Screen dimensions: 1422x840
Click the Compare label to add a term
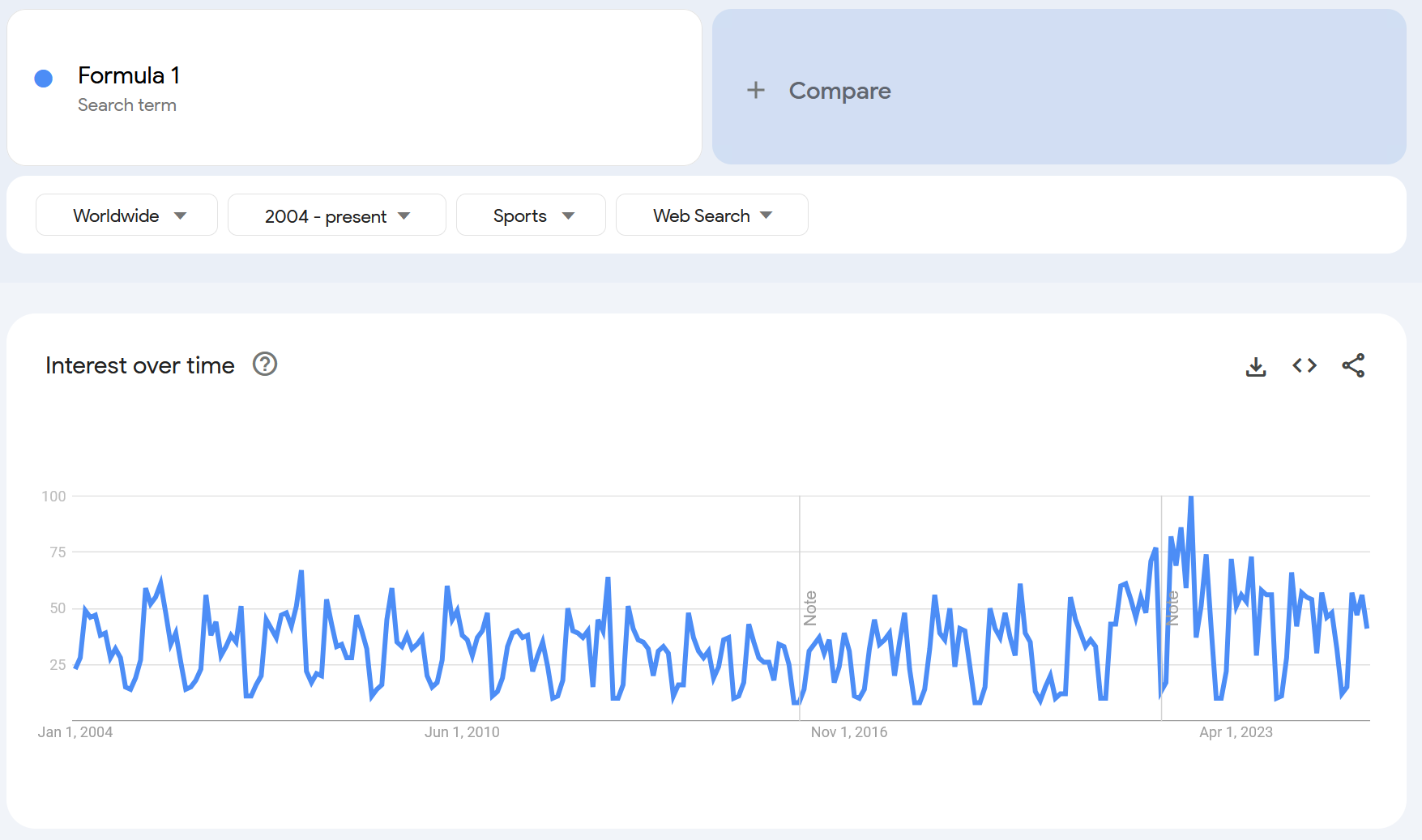[x=839, y=91]
